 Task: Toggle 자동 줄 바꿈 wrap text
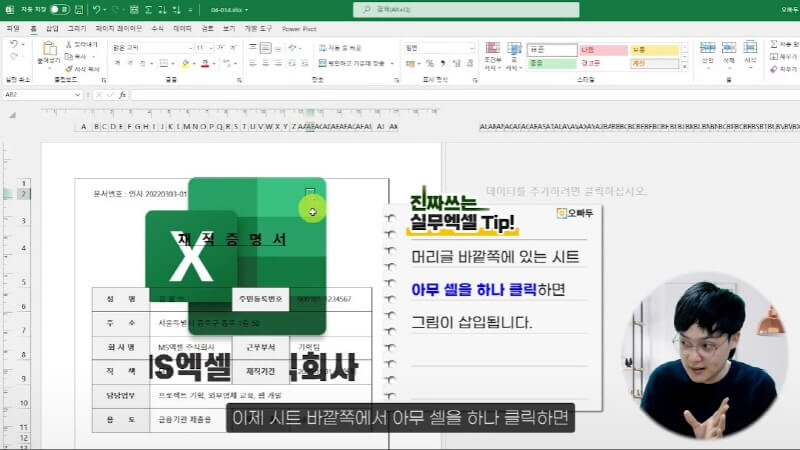(x=340, y=48)
